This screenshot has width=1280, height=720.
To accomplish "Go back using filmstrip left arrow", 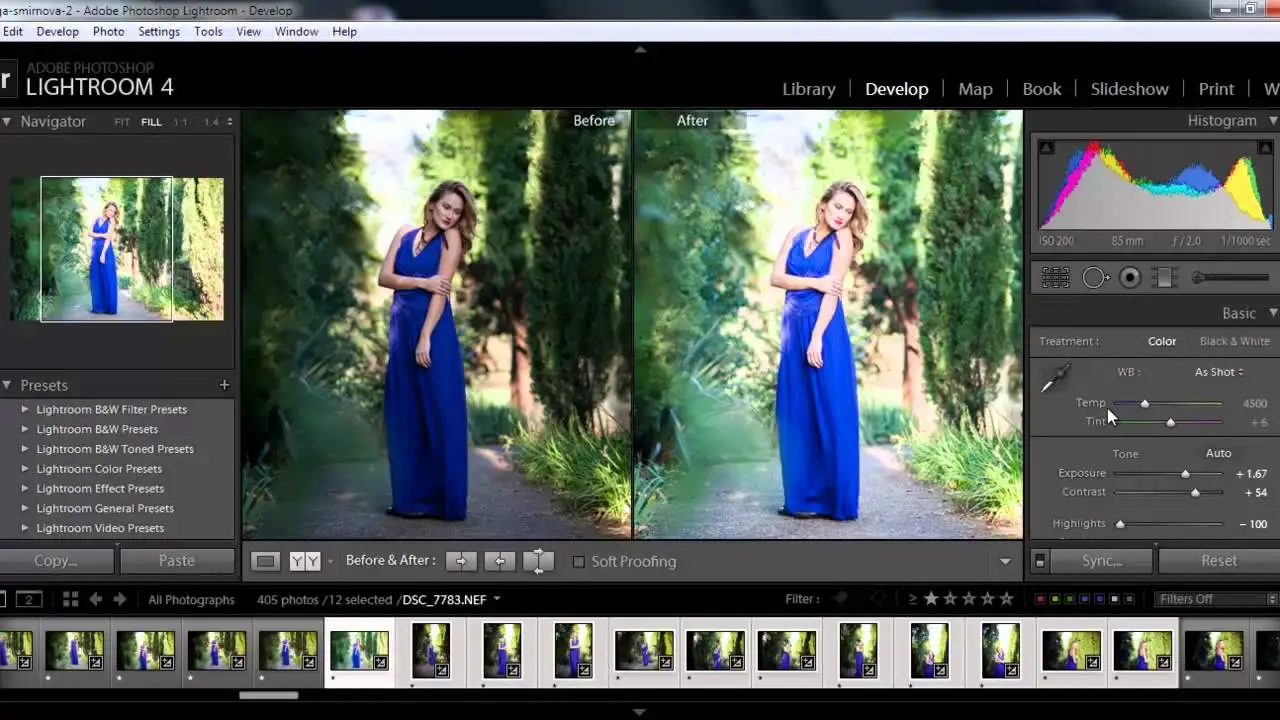I will coord(96,599).
